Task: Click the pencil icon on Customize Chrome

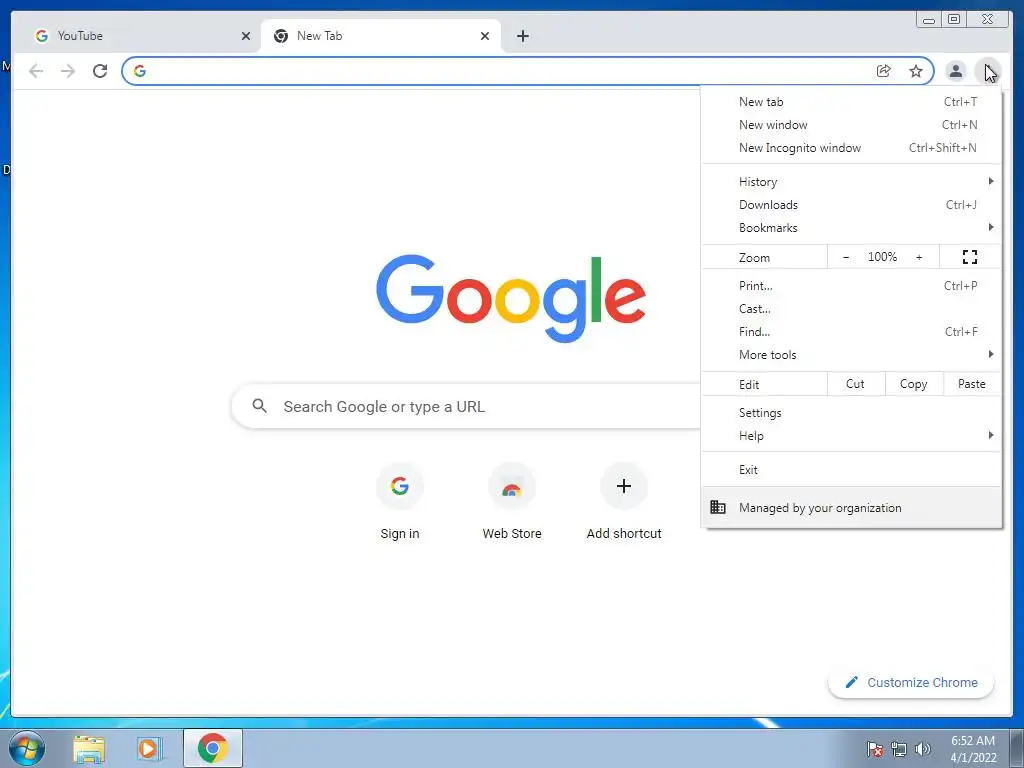Action: pyautogui.click(x=851, y=682)
